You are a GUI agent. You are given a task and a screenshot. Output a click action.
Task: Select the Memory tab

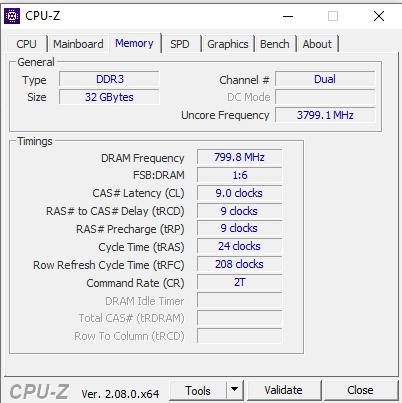click(134, 43)
